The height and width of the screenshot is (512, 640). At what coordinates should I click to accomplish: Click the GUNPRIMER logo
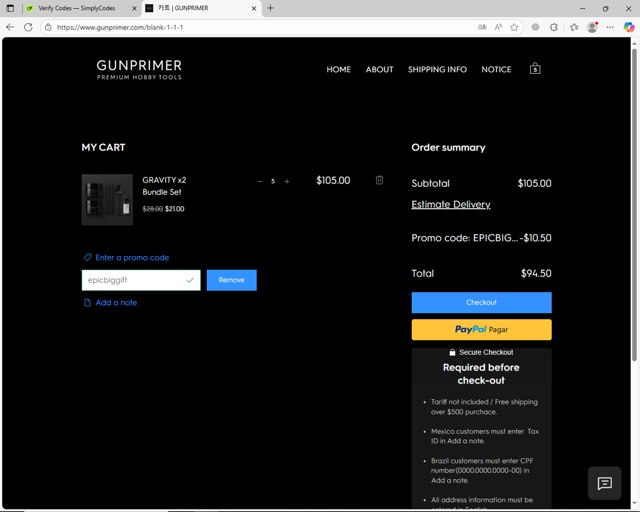click(x=139, y=69)
